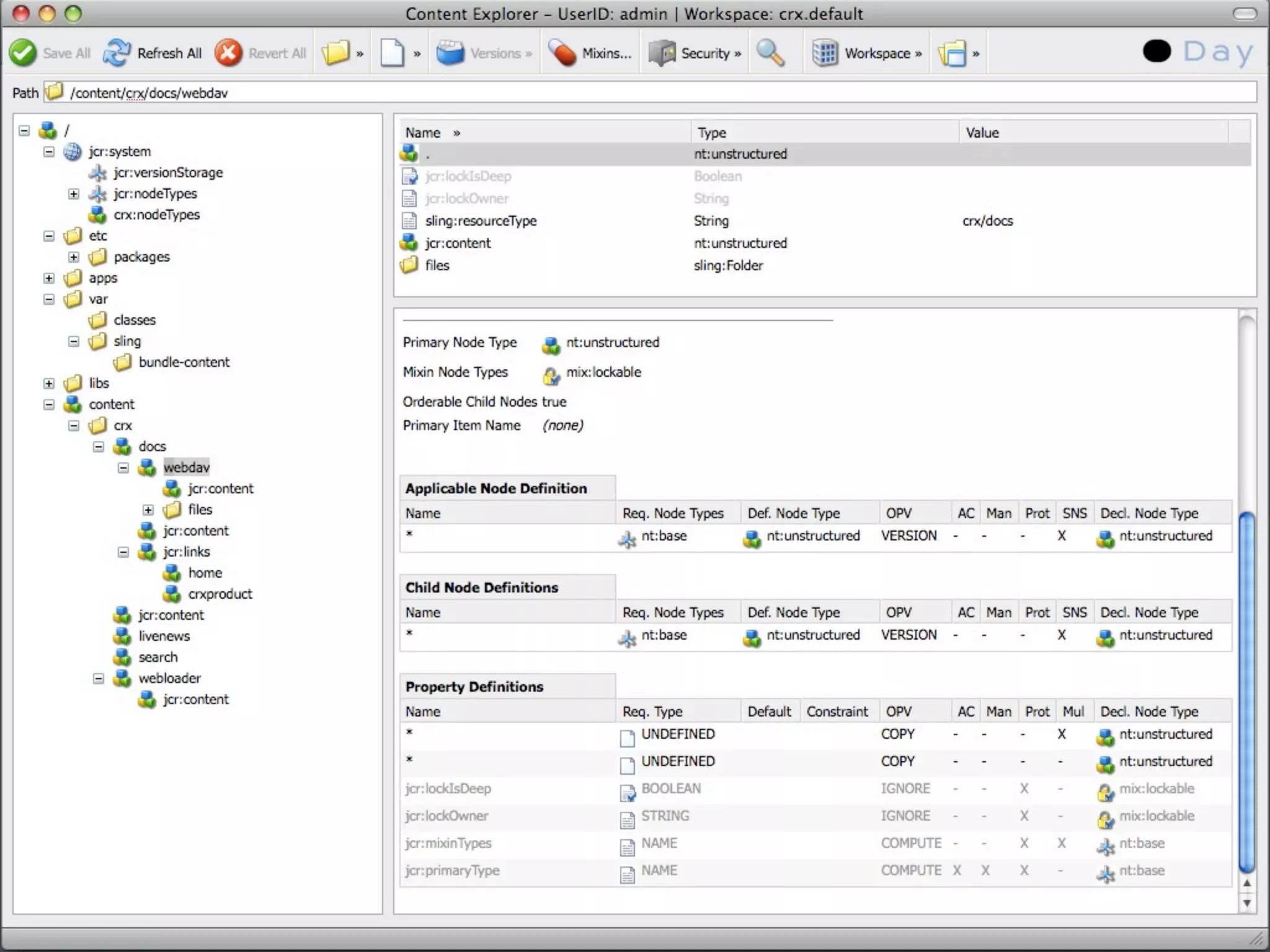Click the scrollbar down arrow in the details panel
Screen dimensions: 1270x952
(x=1246, y=903)
